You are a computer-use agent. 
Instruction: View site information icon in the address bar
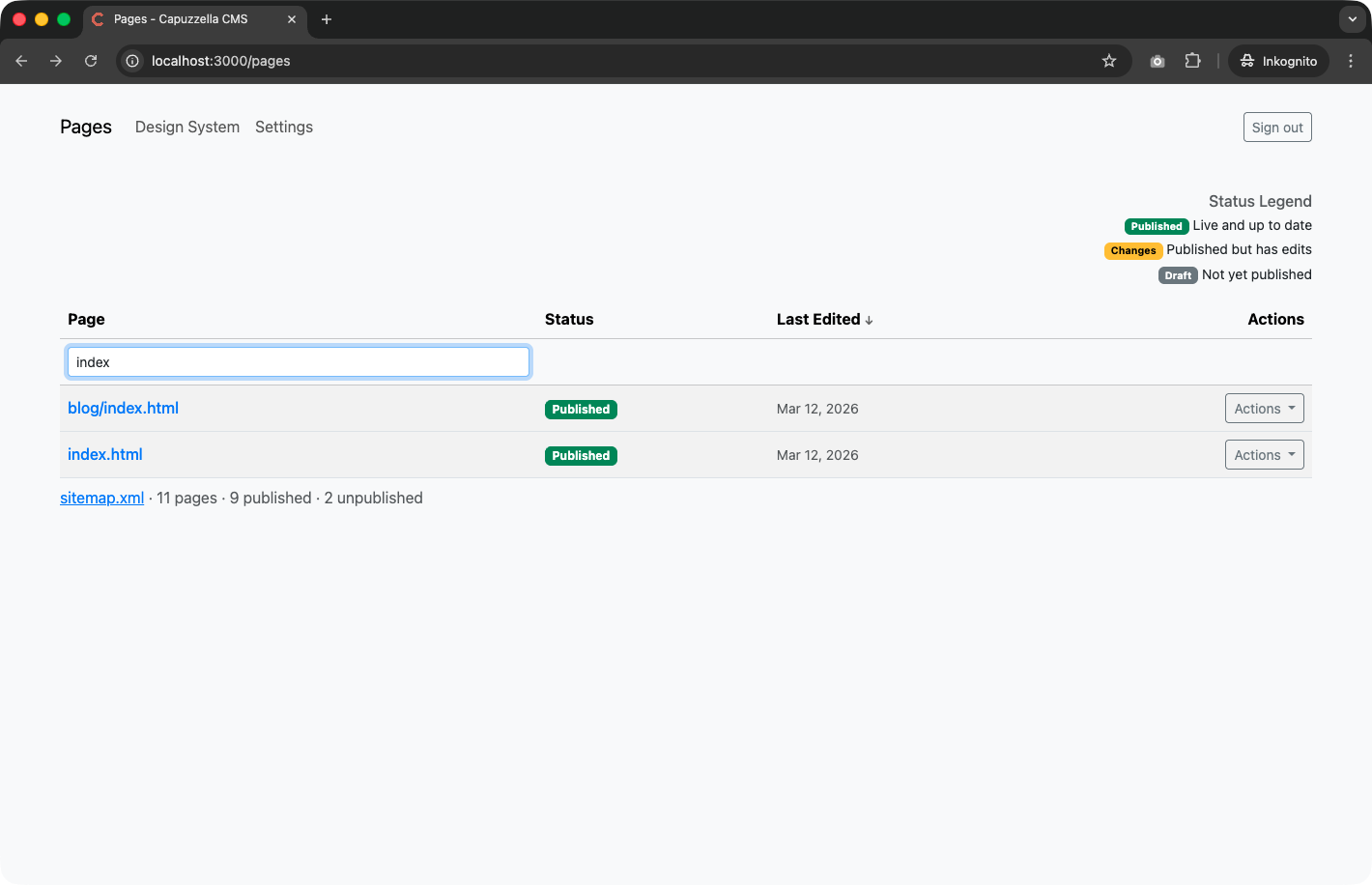[x=133, y=61]
